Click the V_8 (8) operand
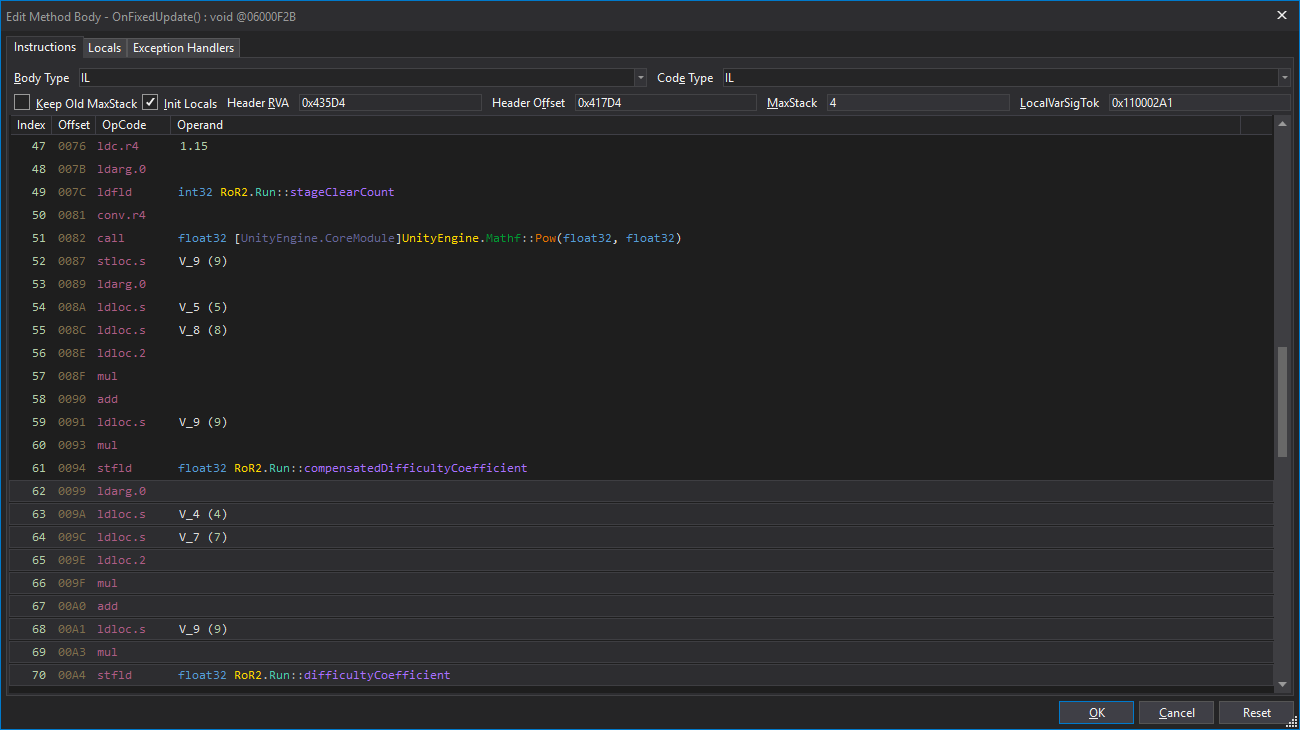Screen dimensions: 1300x732 [203, 330]
